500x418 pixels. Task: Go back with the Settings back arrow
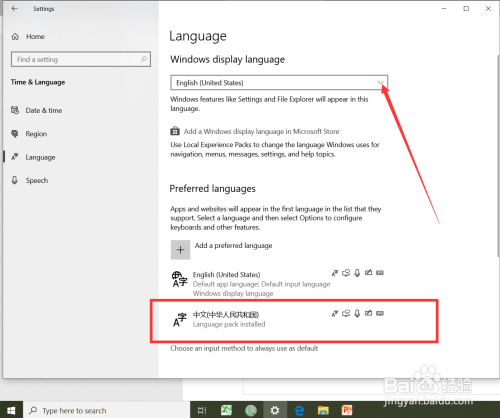click(14, 9)
